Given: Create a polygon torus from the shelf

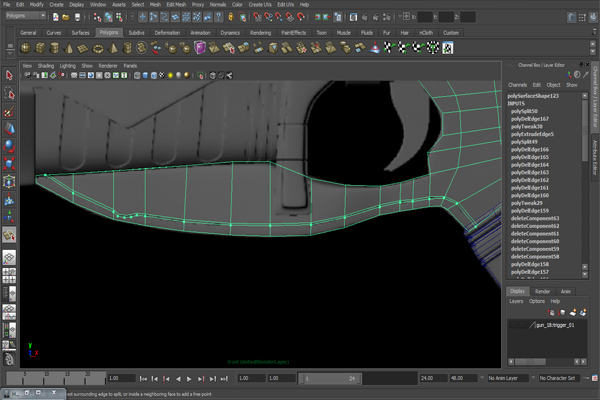Looking at the screenshot, I should (98, 48).
